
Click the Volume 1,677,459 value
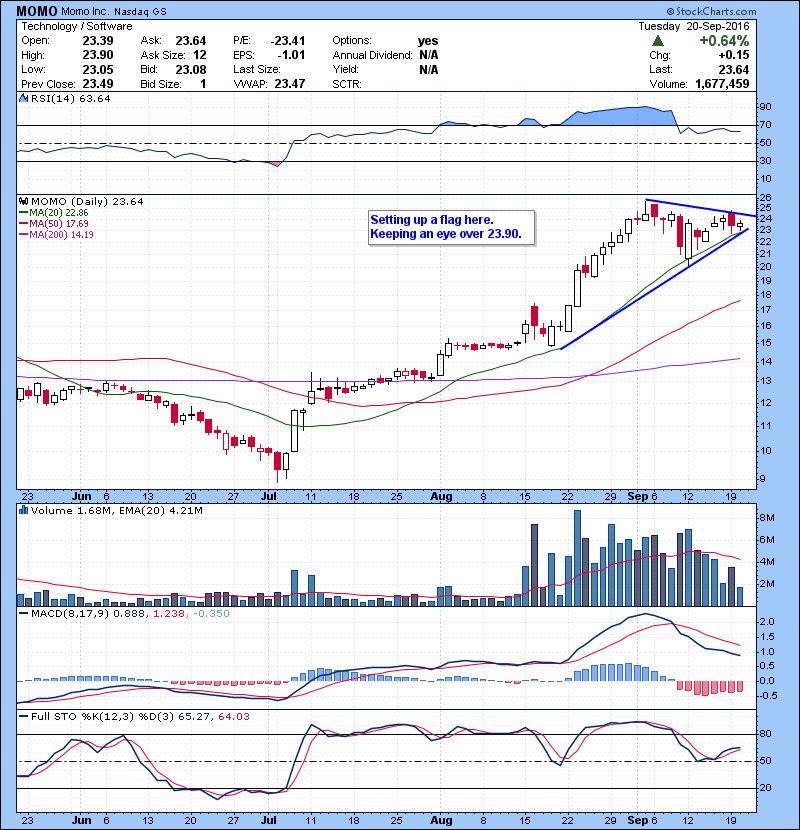[722, 84]
